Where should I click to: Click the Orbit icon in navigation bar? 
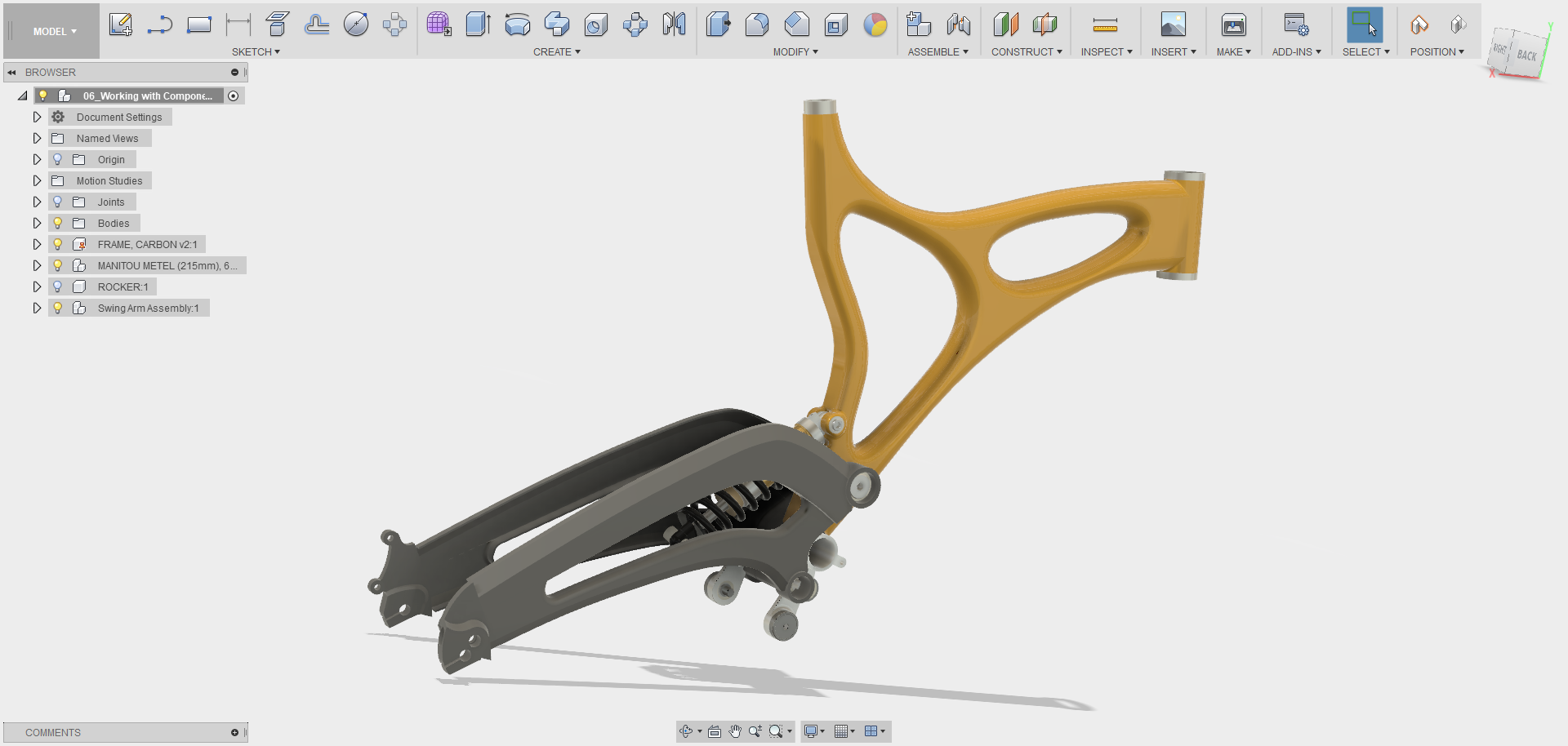pos(687,731)
